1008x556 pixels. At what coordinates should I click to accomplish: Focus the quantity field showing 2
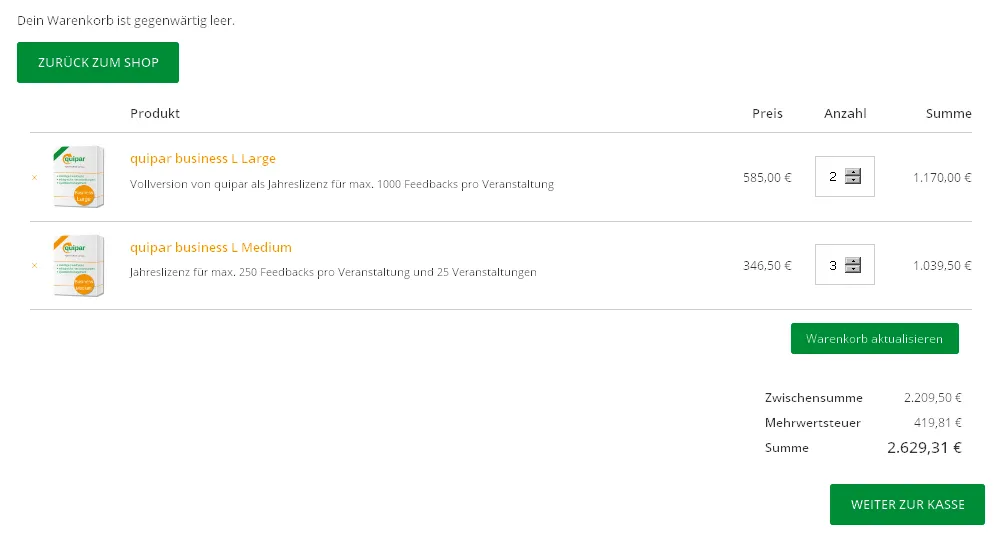tap(832, 176)
